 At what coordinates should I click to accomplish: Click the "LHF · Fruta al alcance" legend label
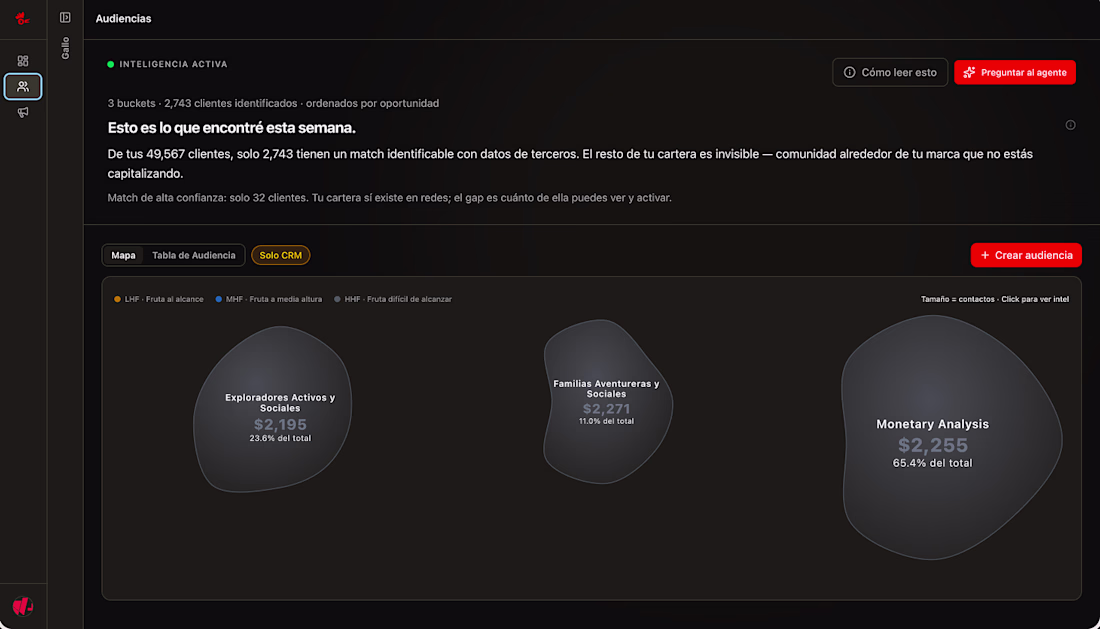point(164,299)
